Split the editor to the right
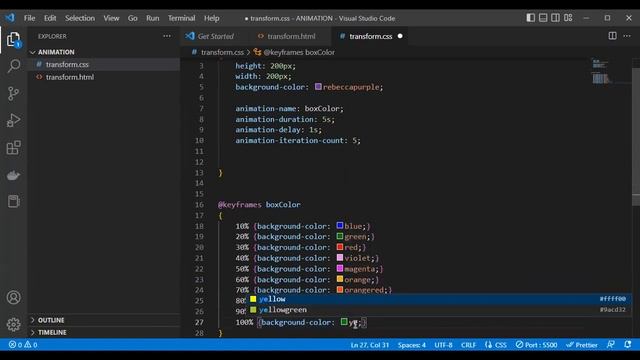Image resolution: width=640 pixels, height=360 pixels. pyautogui.click(x=612, y=36)
